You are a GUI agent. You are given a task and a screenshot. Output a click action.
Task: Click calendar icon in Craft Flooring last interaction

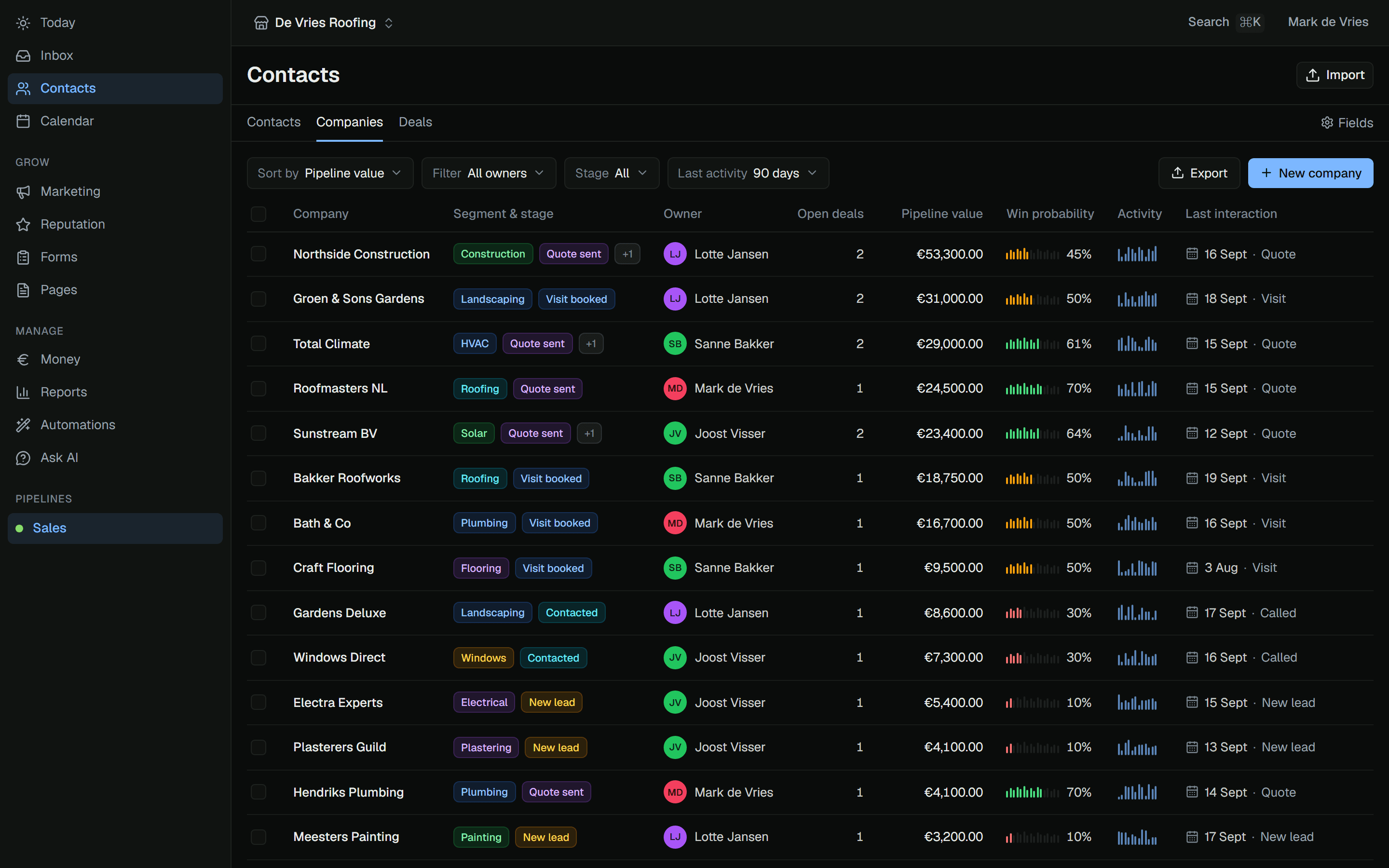[x=1192, y=568]
